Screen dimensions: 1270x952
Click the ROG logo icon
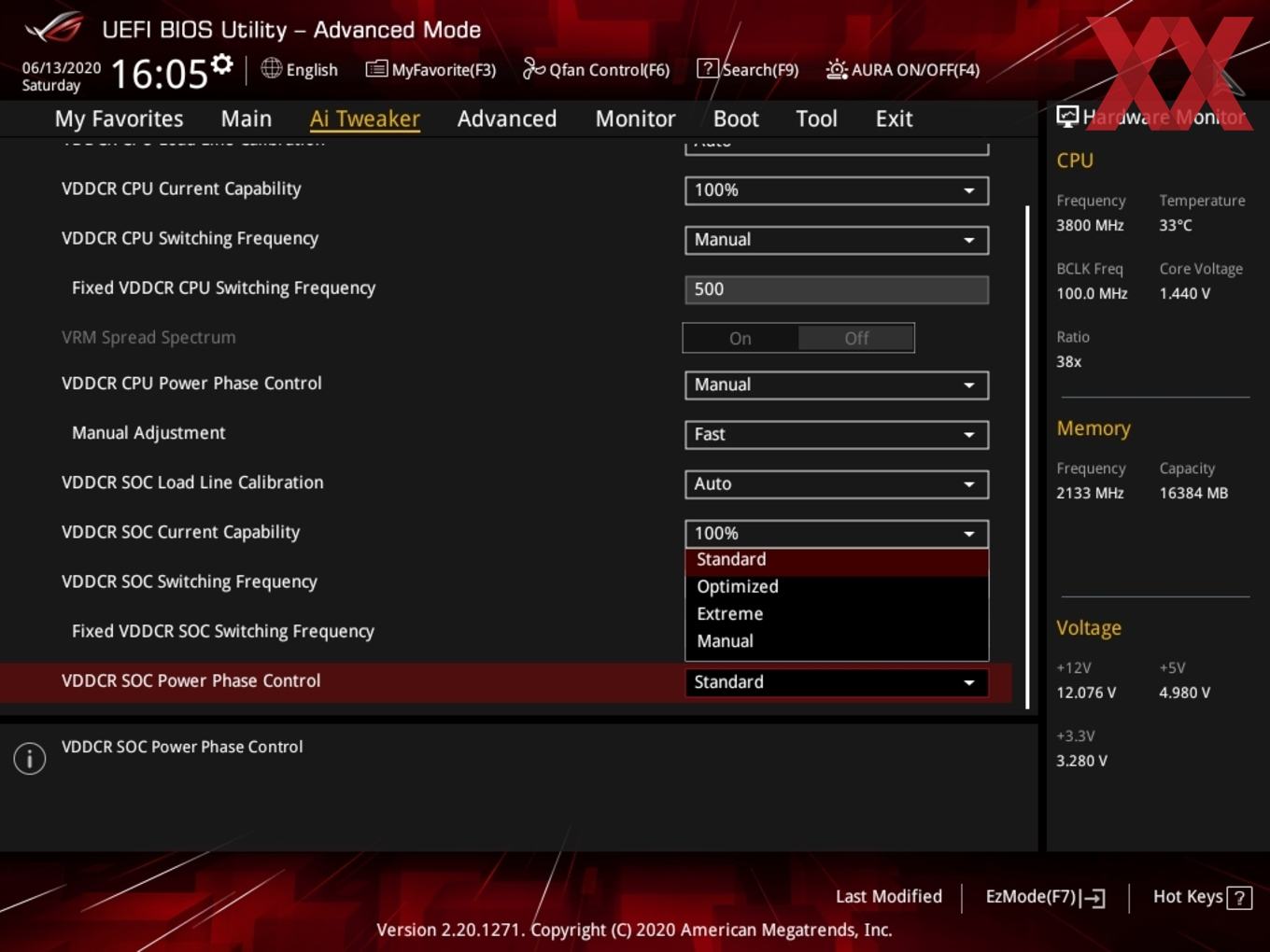[x=54, y=28]
